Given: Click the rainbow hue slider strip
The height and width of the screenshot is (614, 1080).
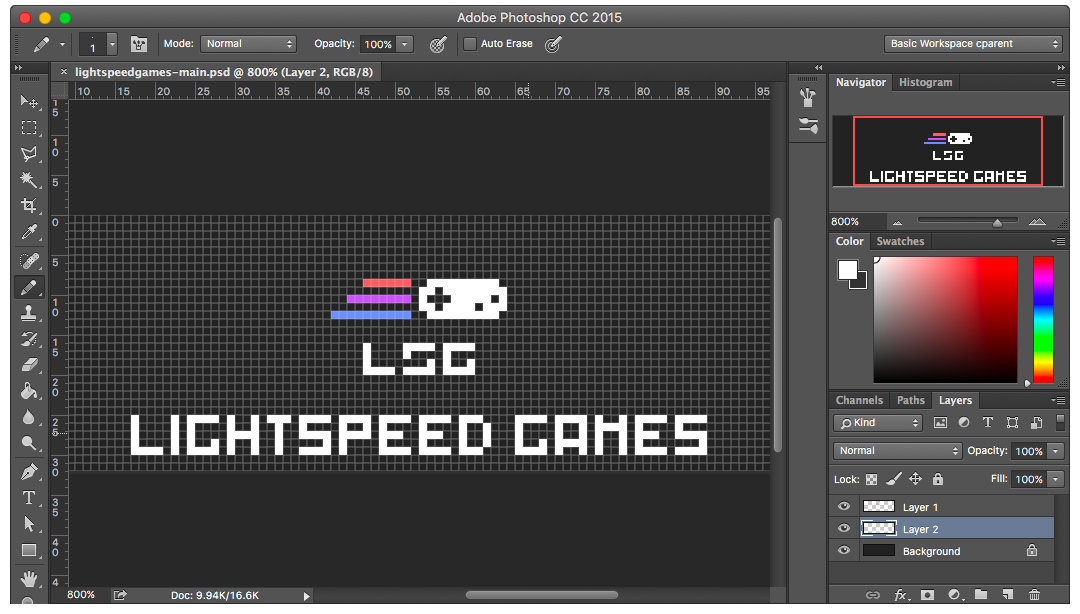Looking at the screenshot, I should [1043, 318].
